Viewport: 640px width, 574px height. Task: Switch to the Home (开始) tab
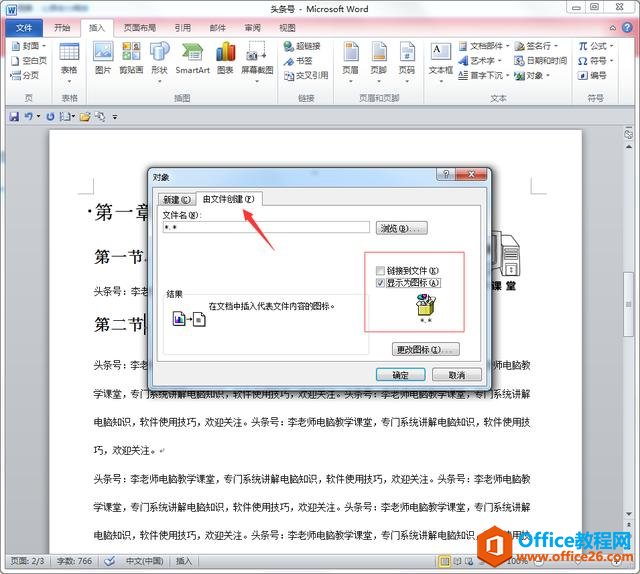coord(62,28)
